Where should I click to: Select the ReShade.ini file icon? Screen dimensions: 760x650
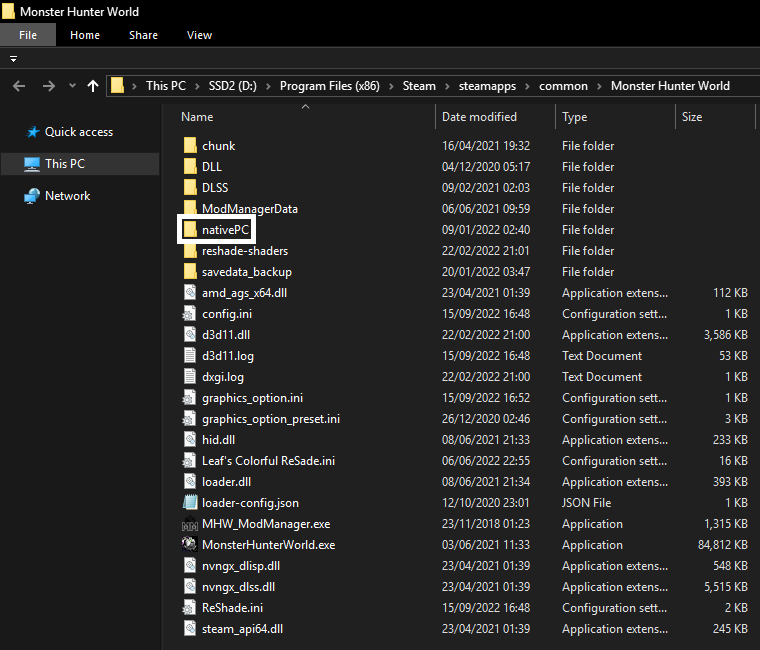pos(190,608)
